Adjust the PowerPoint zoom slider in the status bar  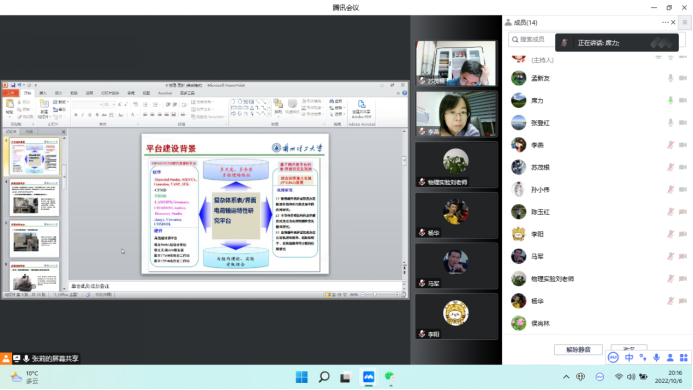coord(375,294)
